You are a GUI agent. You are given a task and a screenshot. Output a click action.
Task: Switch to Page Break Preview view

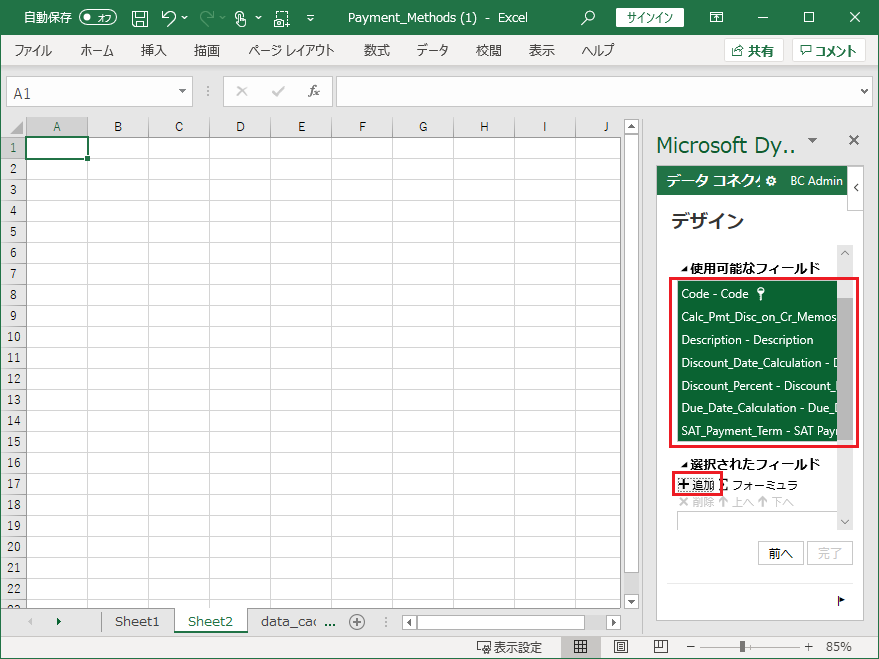tap(661, 647)
